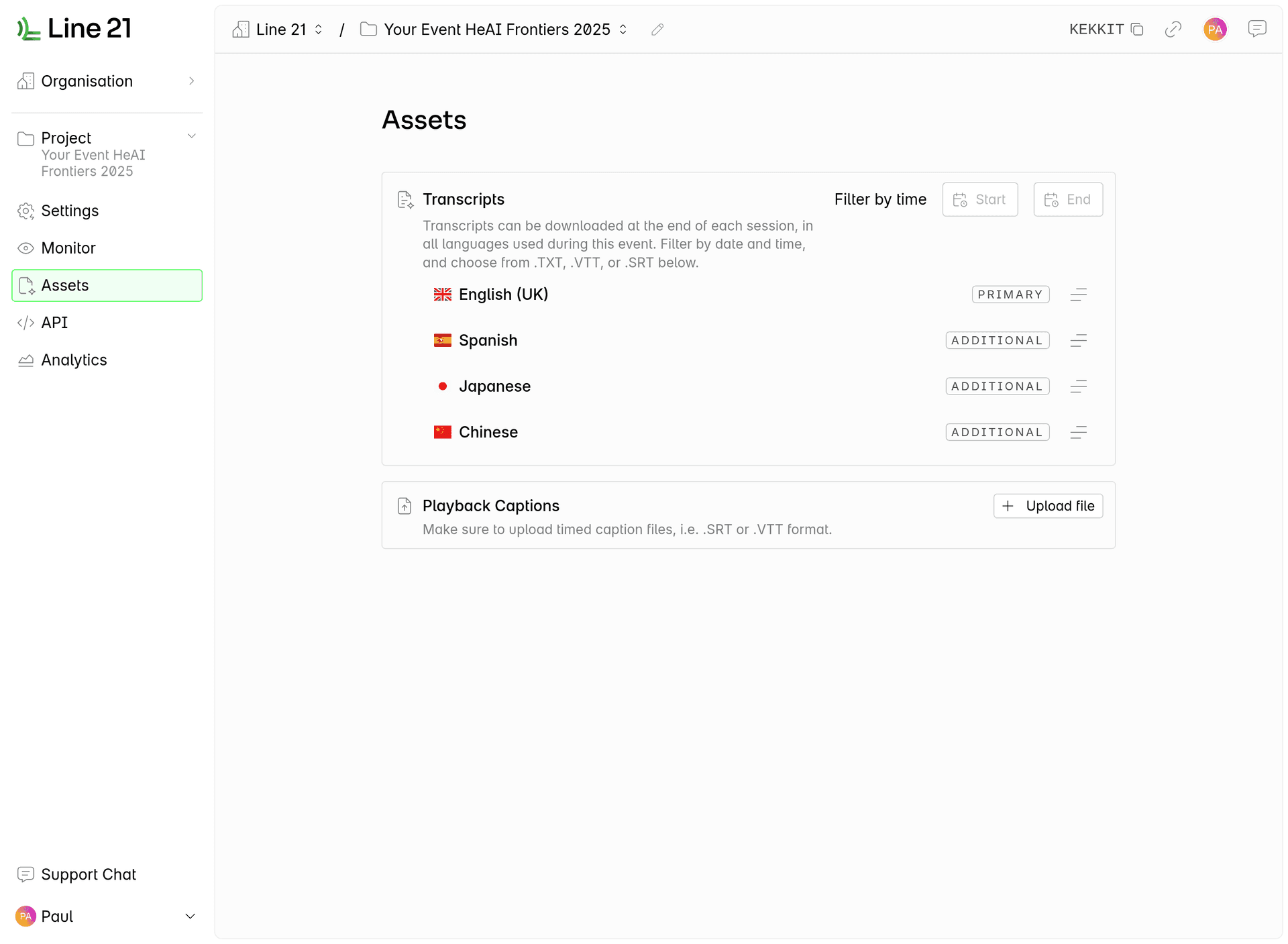1288x944 pixels.
Task: Click the Analytics chart icon
Action: click(x=25, y=360)
